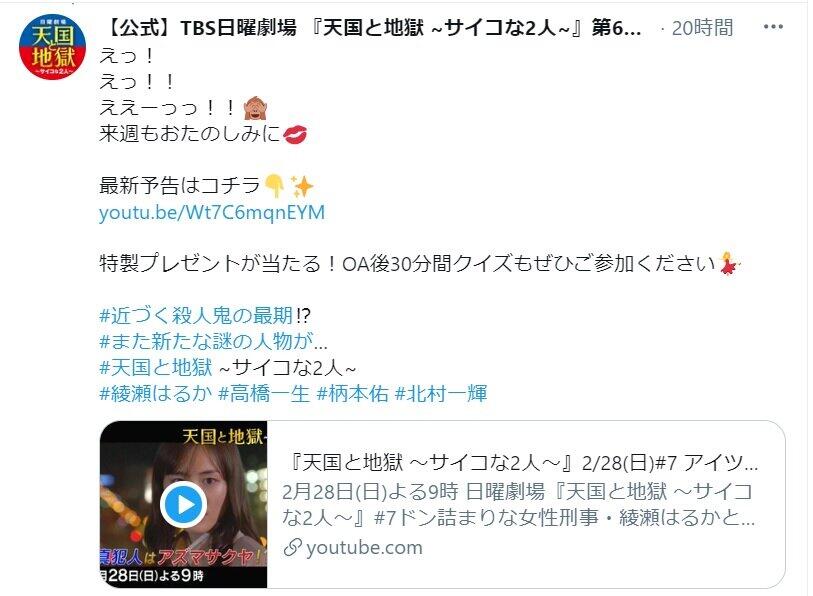Open the 20時間 tweet timestamp
This screenshot has height=596, width=813.
pos(702,28)
